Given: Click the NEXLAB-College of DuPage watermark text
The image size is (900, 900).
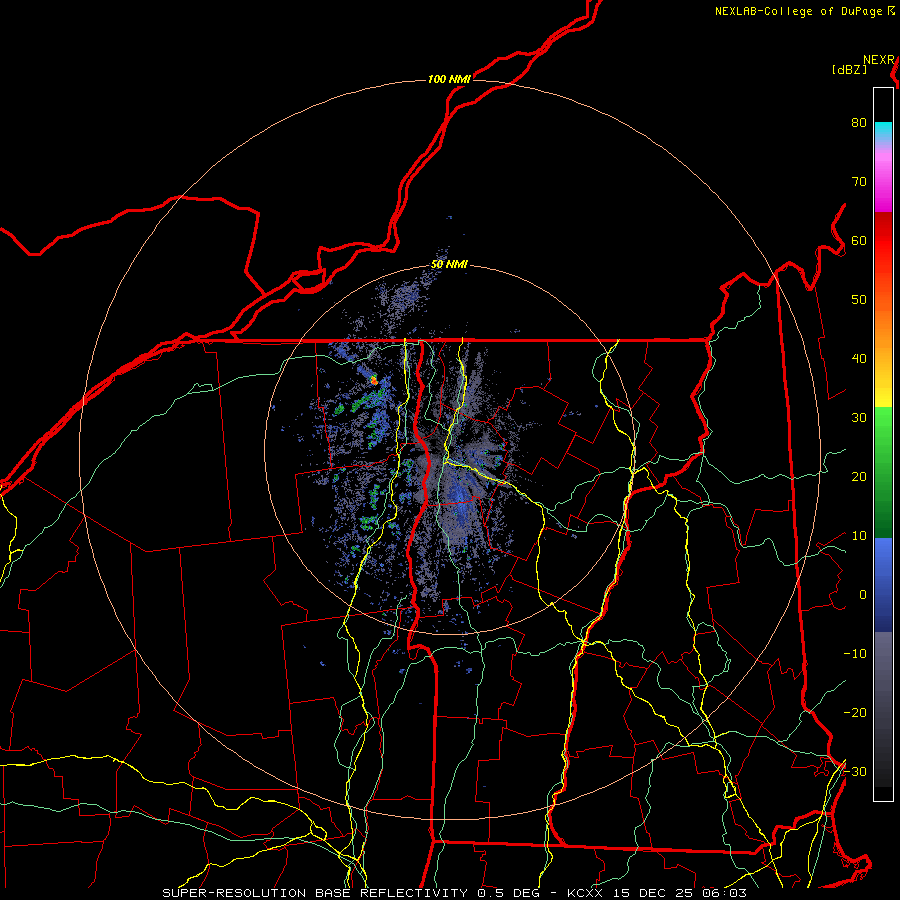Looking at the screenshot, I should coord(804,11).
